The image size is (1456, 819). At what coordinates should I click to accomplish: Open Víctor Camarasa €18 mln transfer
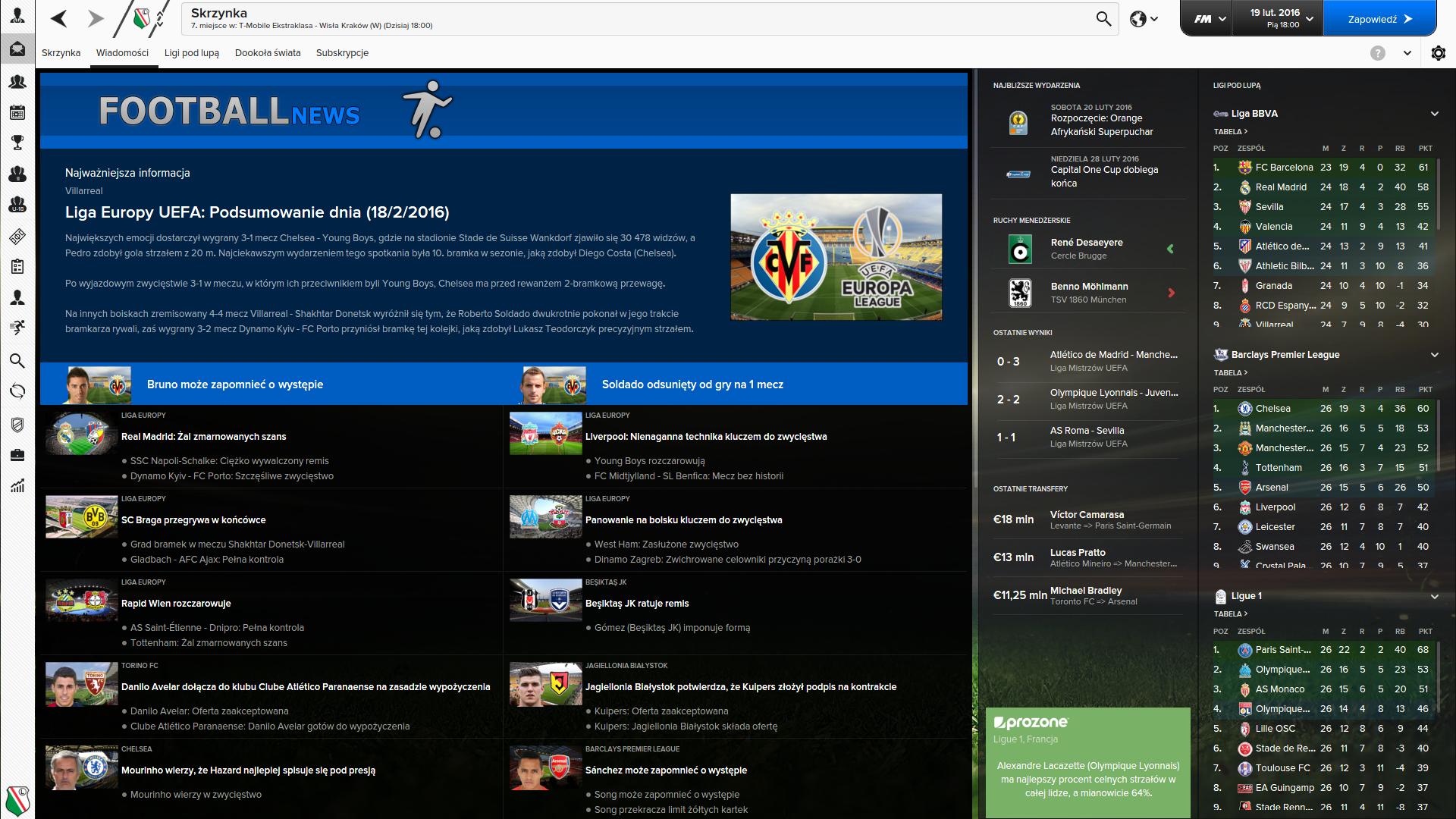pyautogui.click(x=1087, y=519)
